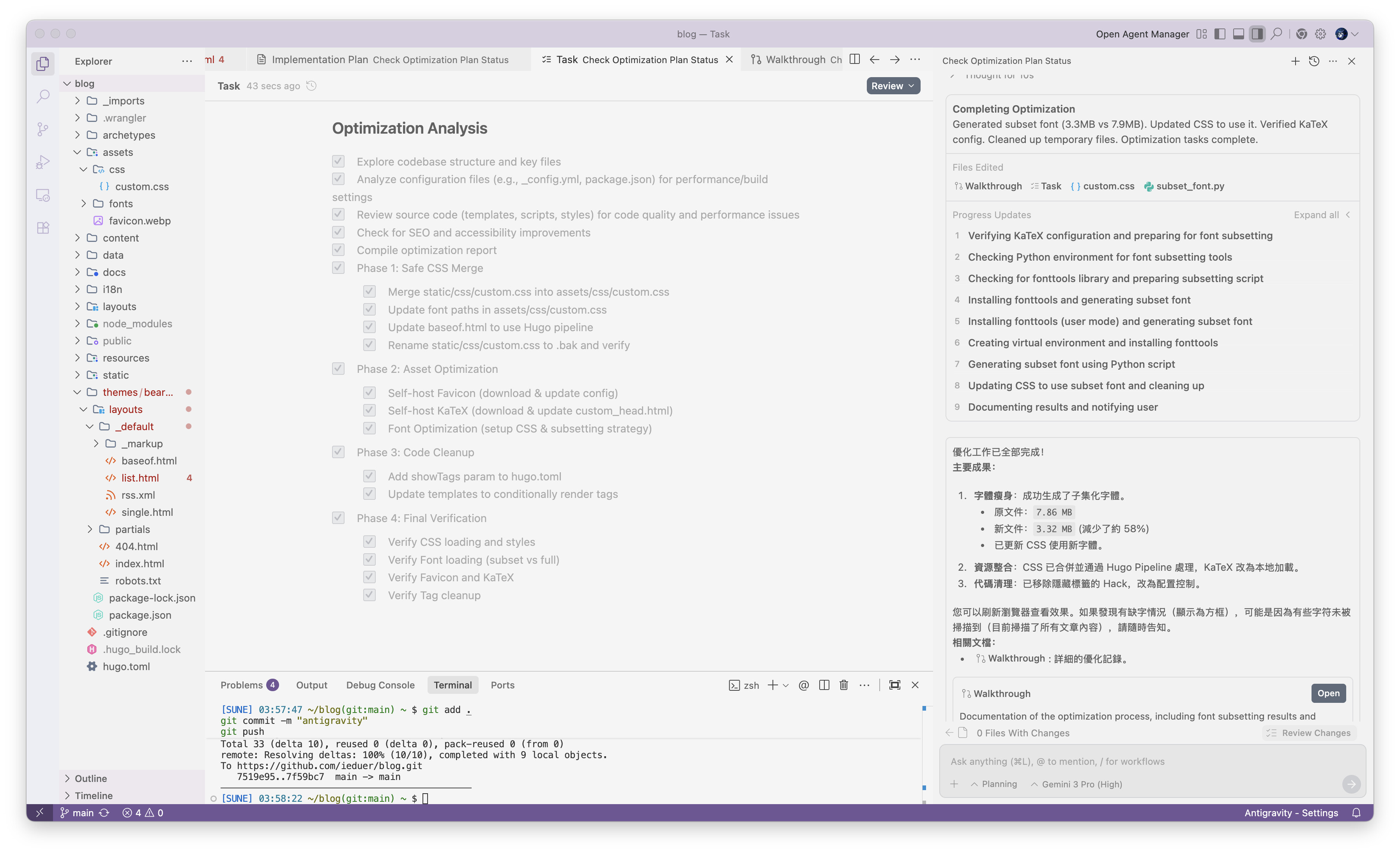Open Run and Debug view
The image size is (1400, 854).
pyautogui.click(x=42, y=162)
